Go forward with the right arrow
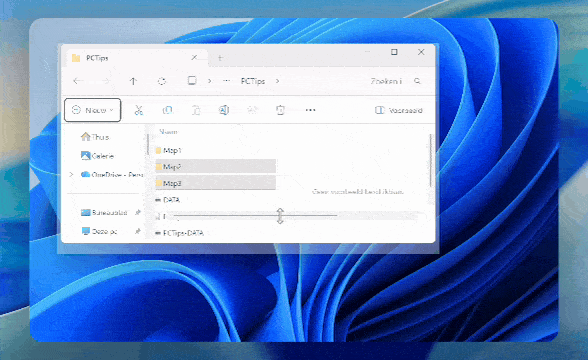 [106, 81]
